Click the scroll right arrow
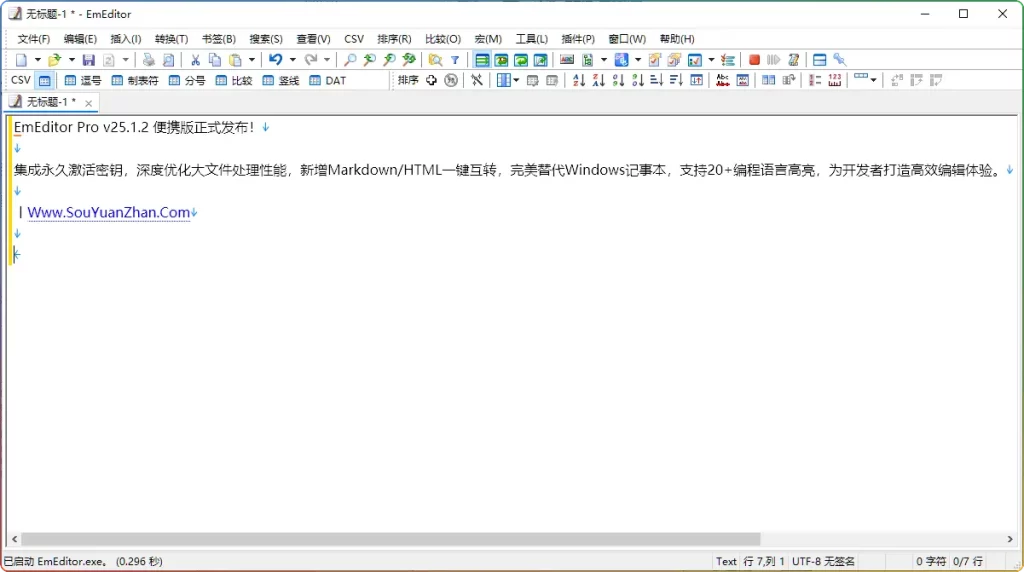Image resolution: width=1024 pixels, height=572 pixels. click(x=1010, y=539)
